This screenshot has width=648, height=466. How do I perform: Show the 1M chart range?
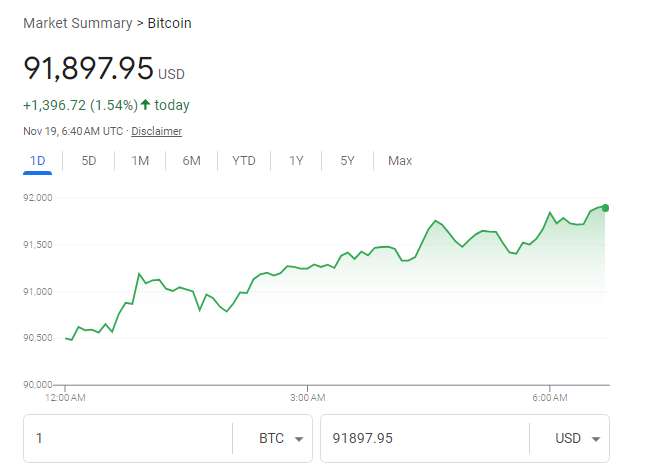(140, 161)
